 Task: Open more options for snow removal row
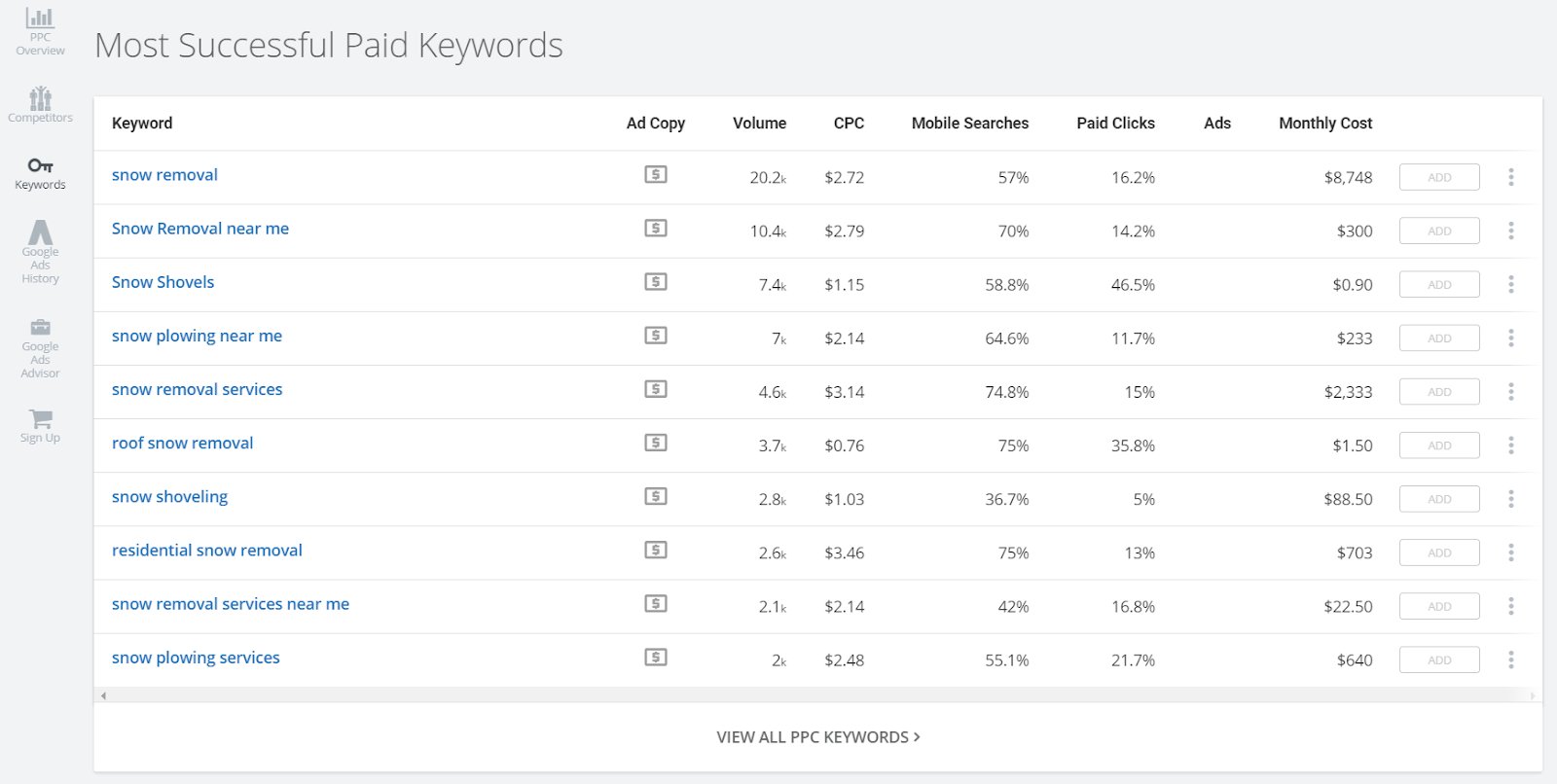(1510, 177)
